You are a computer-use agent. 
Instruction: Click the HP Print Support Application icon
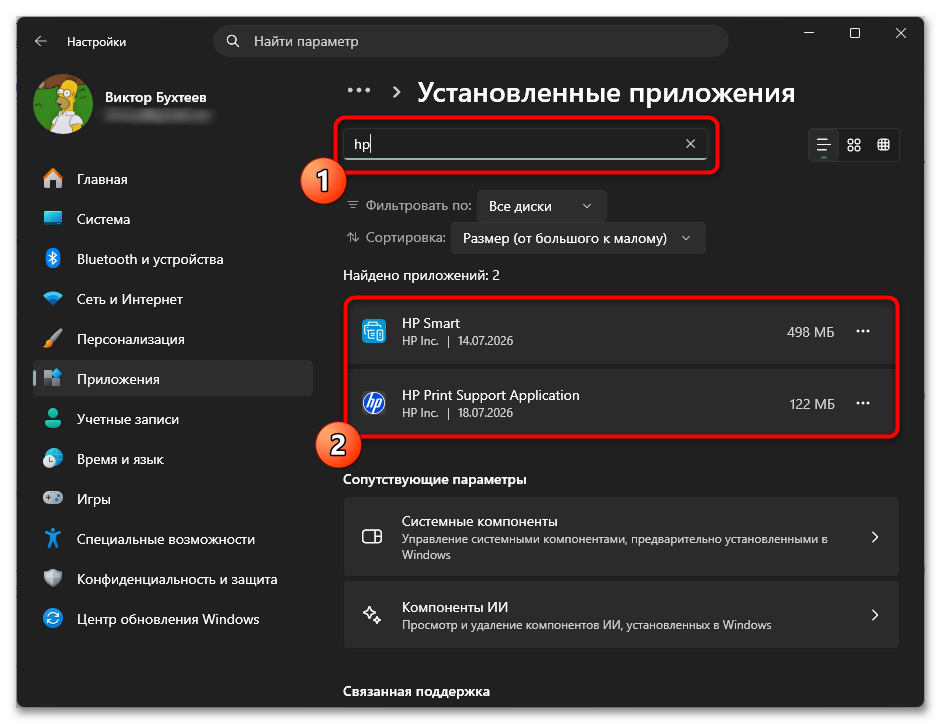click(374, 403)
